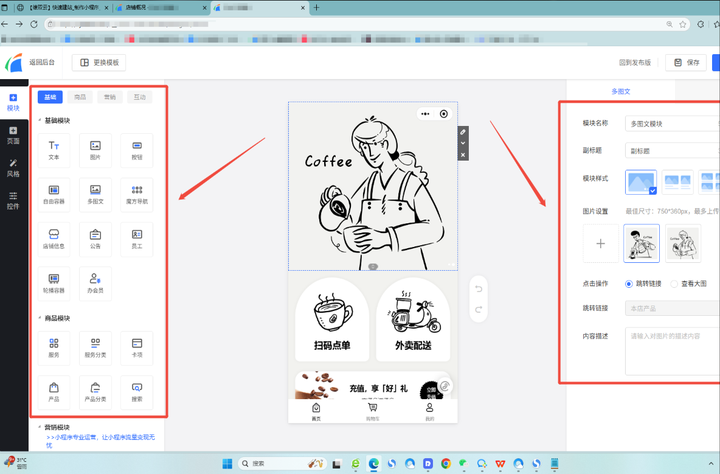Add the 图片 image module
720x474 pixels.
point(95,150)
